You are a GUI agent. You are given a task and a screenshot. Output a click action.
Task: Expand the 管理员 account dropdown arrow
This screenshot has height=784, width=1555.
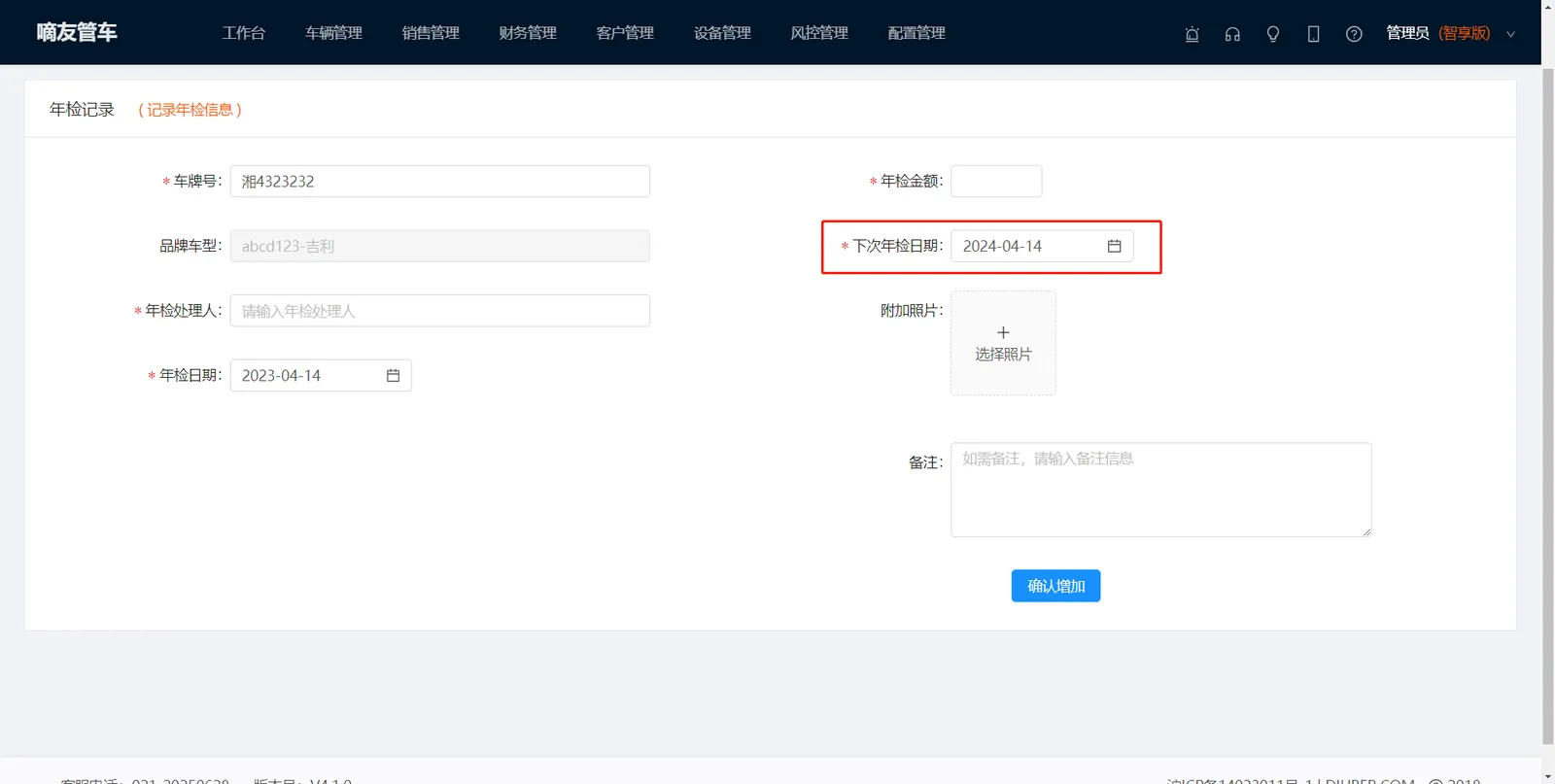1510,34
